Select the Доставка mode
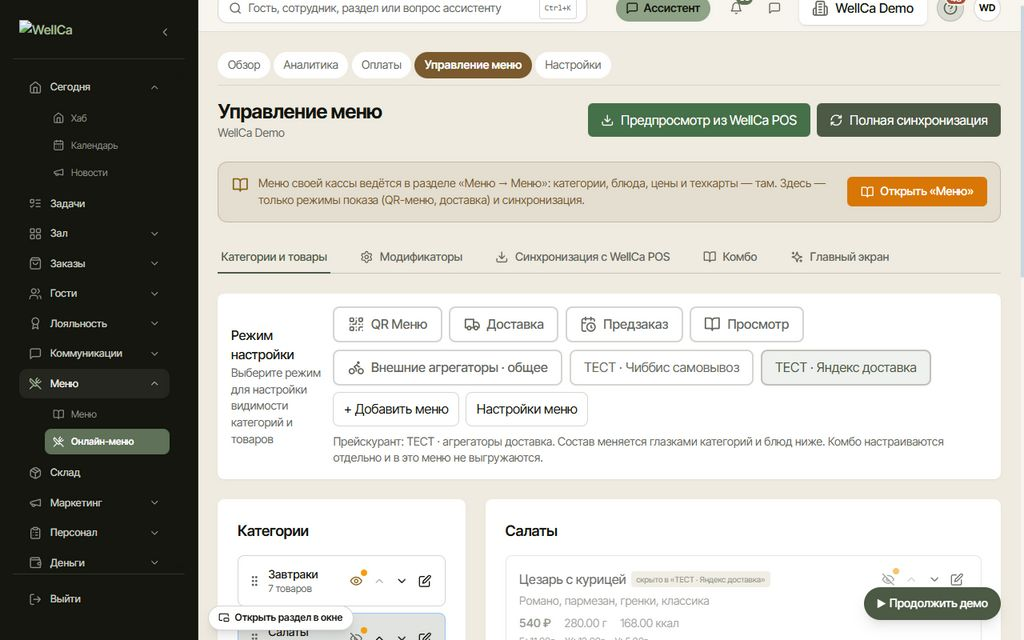This screenshot has width=1024, height=640. coord(504,325)
